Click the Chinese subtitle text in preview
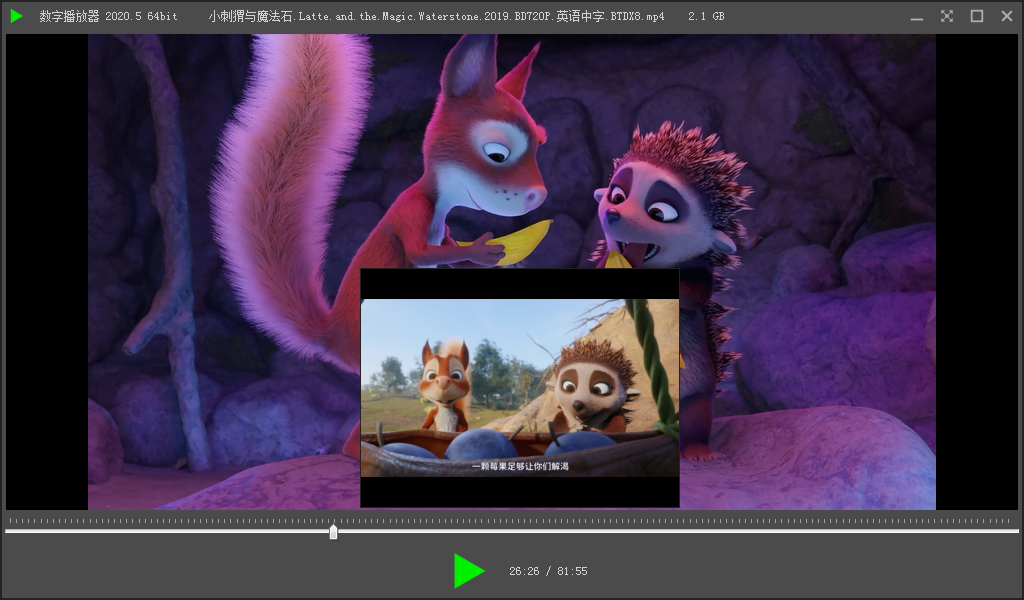 (519, 466)
